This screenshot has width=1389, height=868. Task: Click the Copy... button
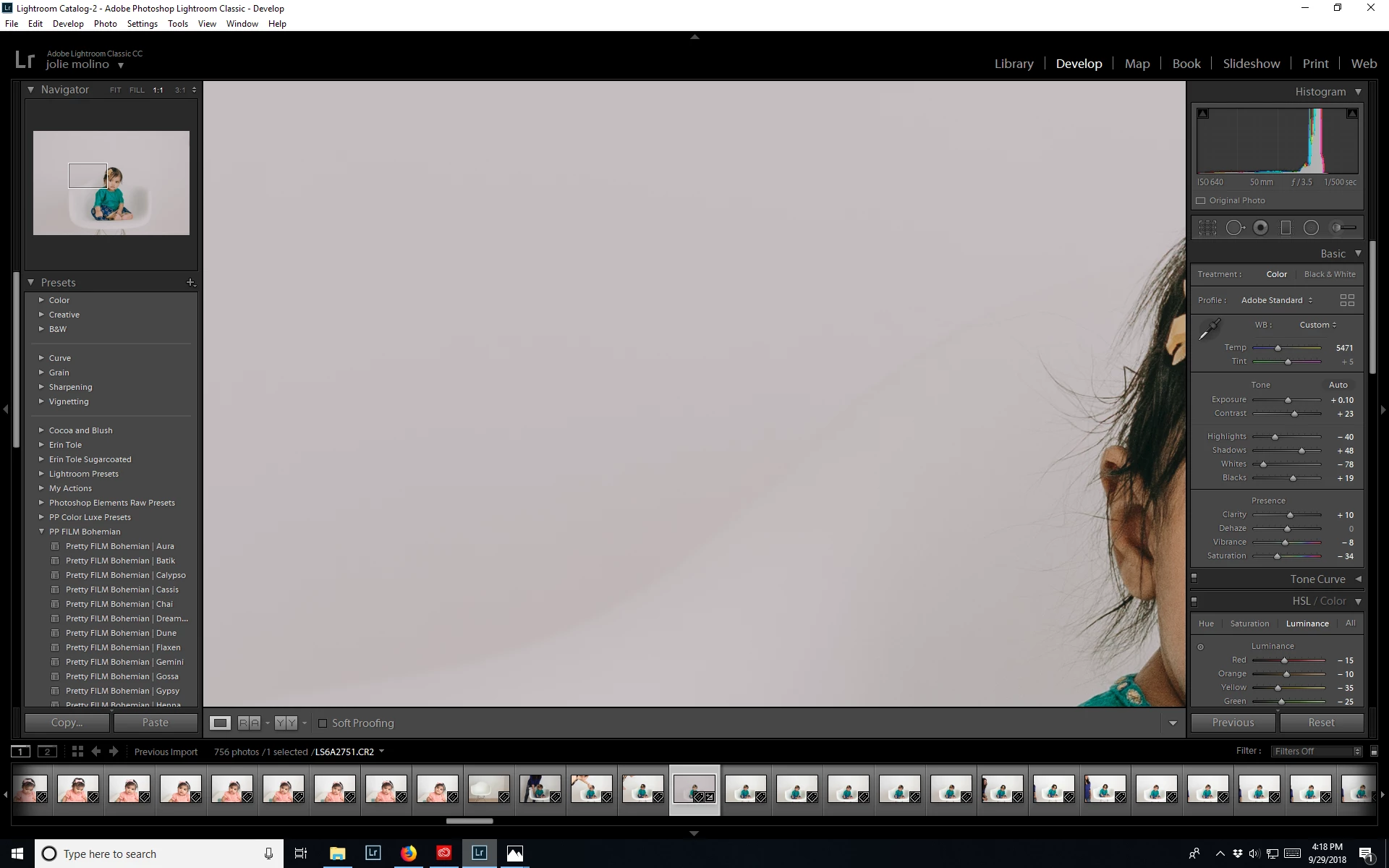(x=67, y=723)
